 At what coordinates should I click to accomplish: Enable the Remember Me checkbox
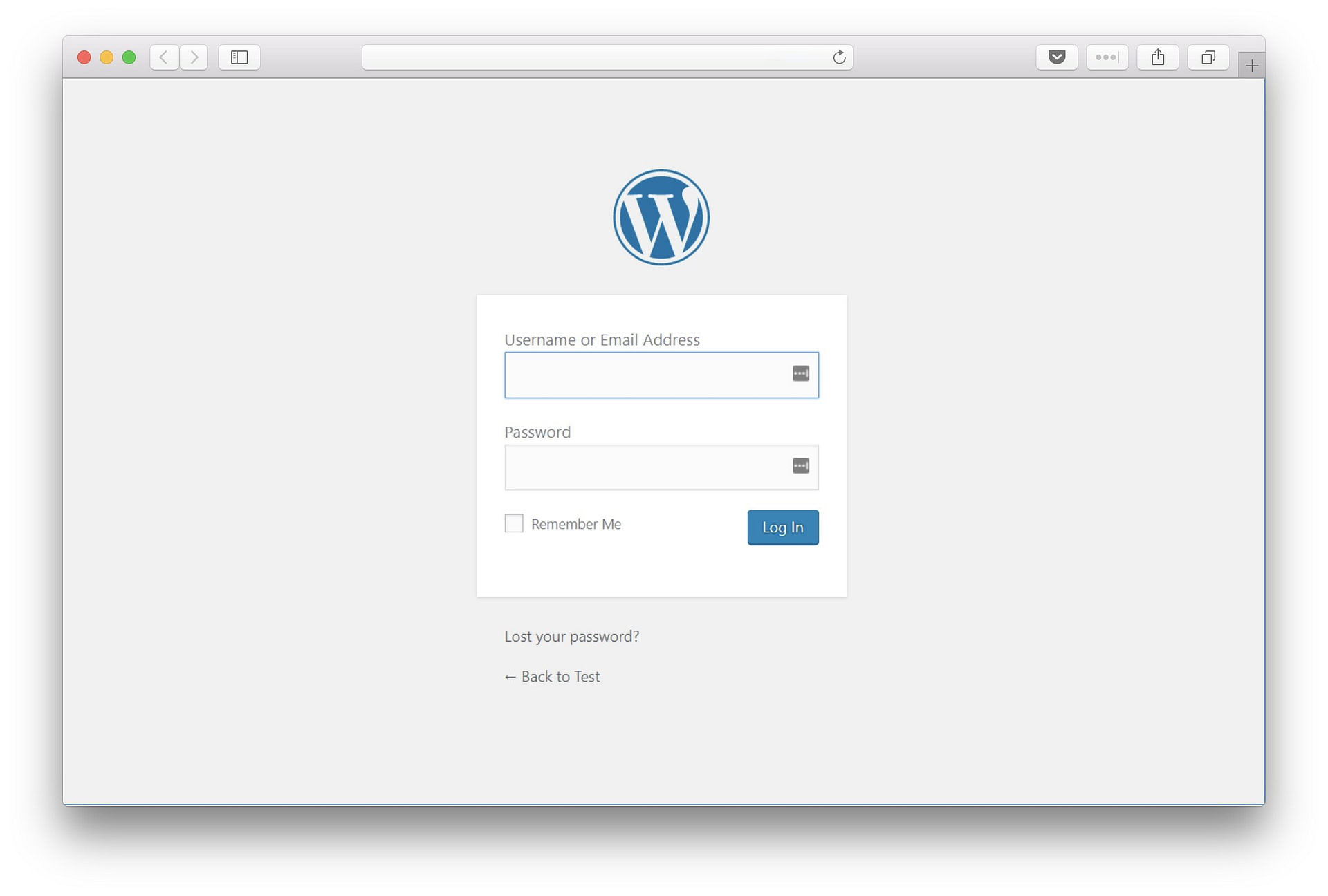tap(514, 523)
